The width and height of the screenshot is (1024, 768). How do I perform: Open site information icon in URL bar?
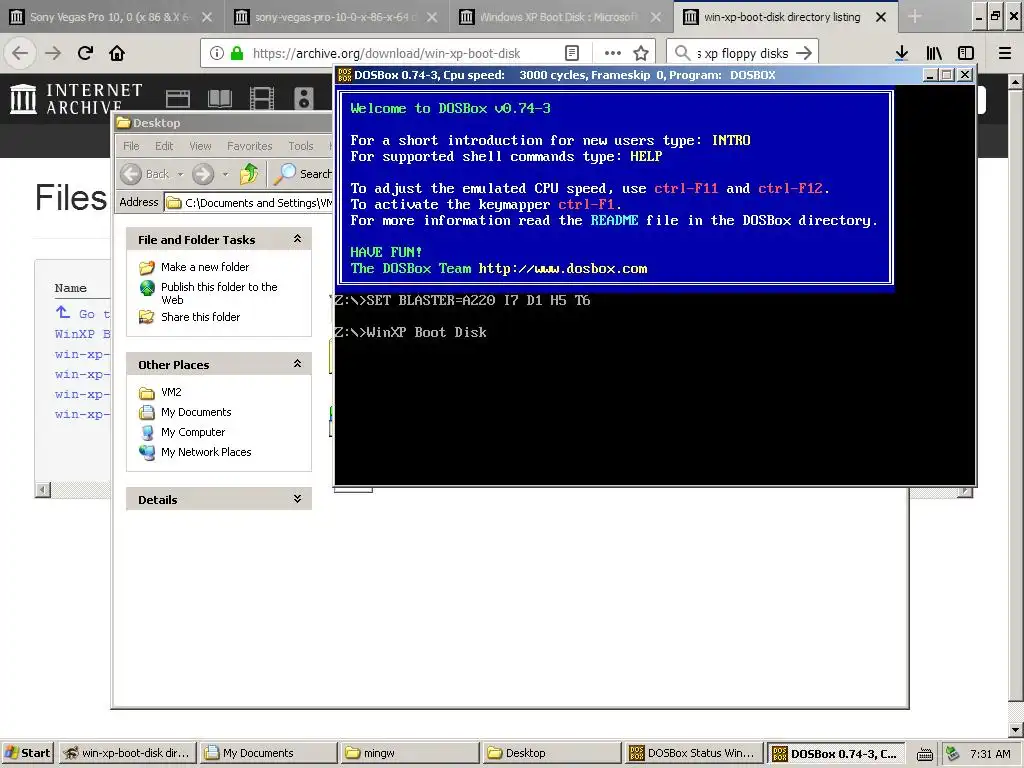tap(217, 53)
